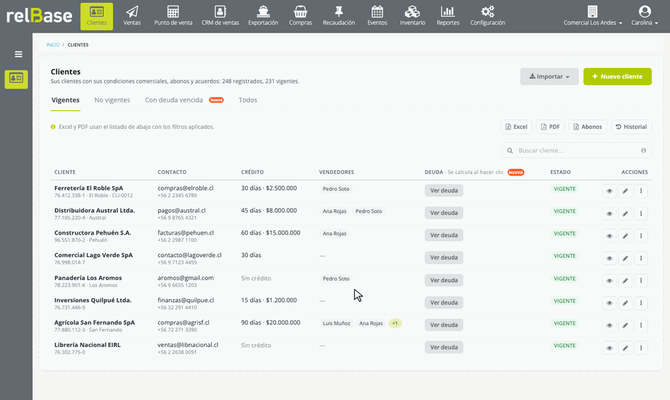The height and width of the screenshot is (400, 670).
Task: Open the Reportes chart icon
Action: [x=448, y=12]
